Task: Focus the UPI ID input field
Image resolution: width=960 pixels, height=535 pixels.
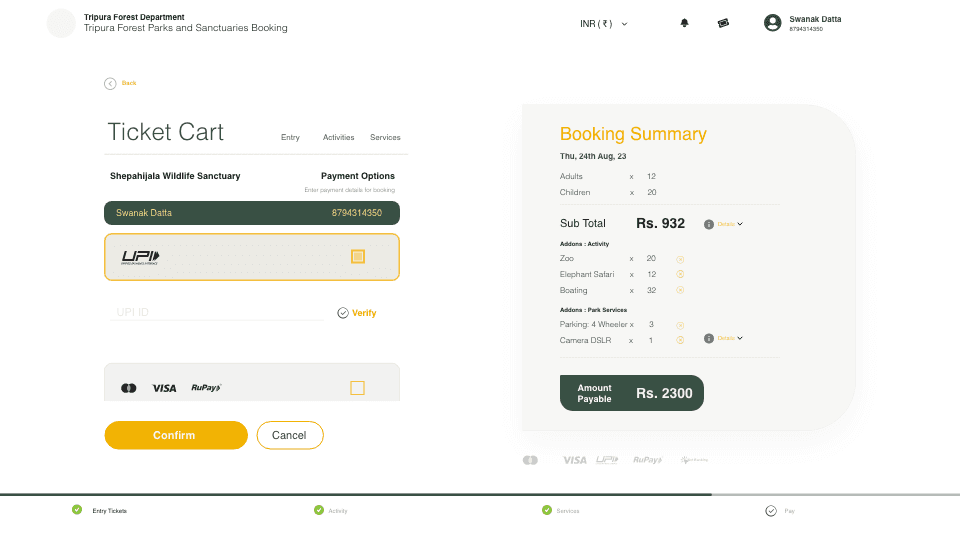Action: point(217,312)
